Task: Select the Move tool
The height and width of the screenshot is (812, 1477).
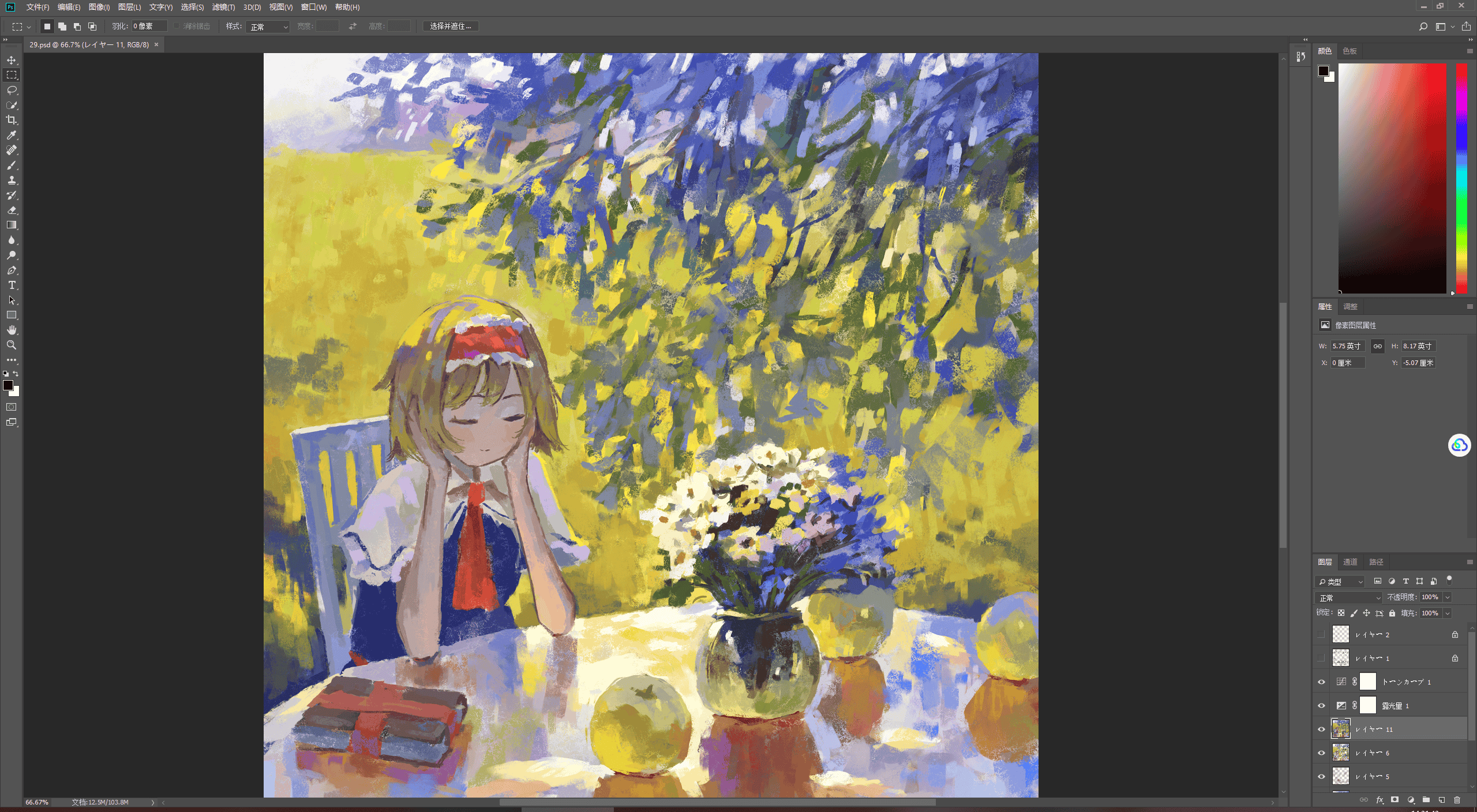Action: tap(12, 60)
